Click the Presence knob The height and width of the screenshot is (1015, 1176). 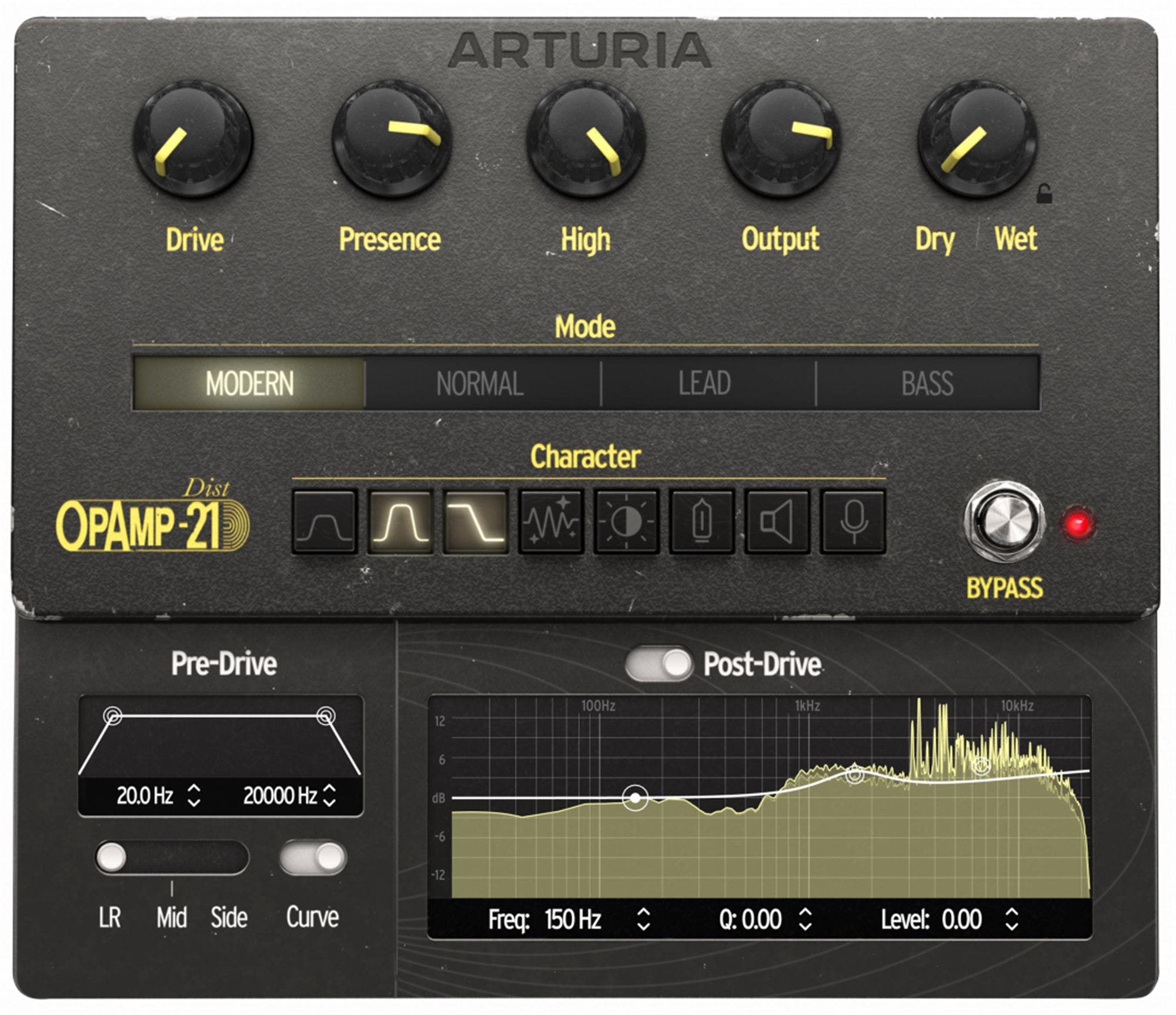(x=392, y=139)
